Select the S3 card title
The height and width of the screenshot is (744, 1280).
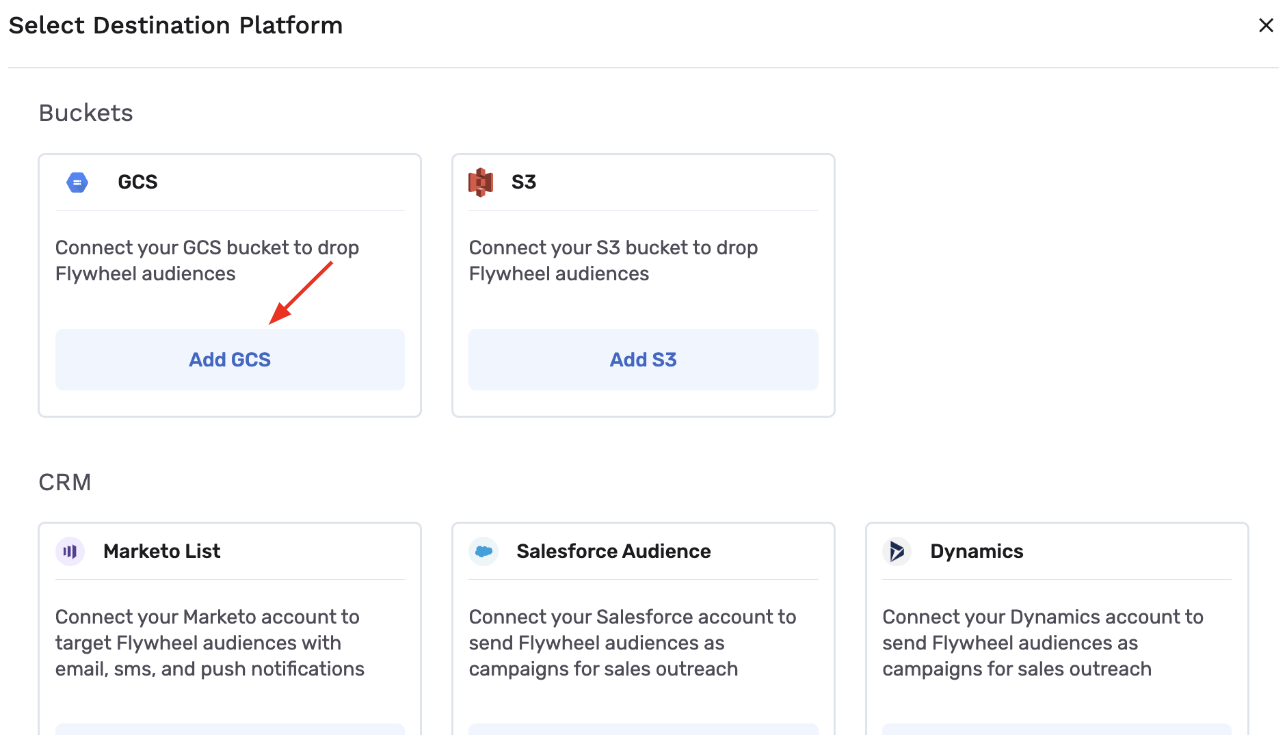pos(524,182)
